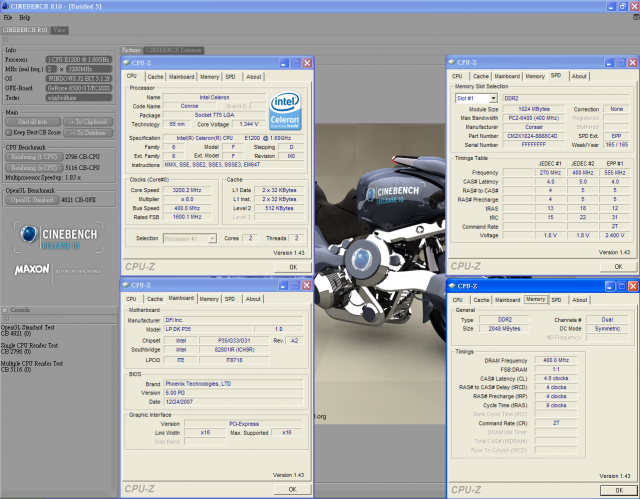
Task: Open About tab in the top-left CPU-Z window
Action: click(253, 77)
